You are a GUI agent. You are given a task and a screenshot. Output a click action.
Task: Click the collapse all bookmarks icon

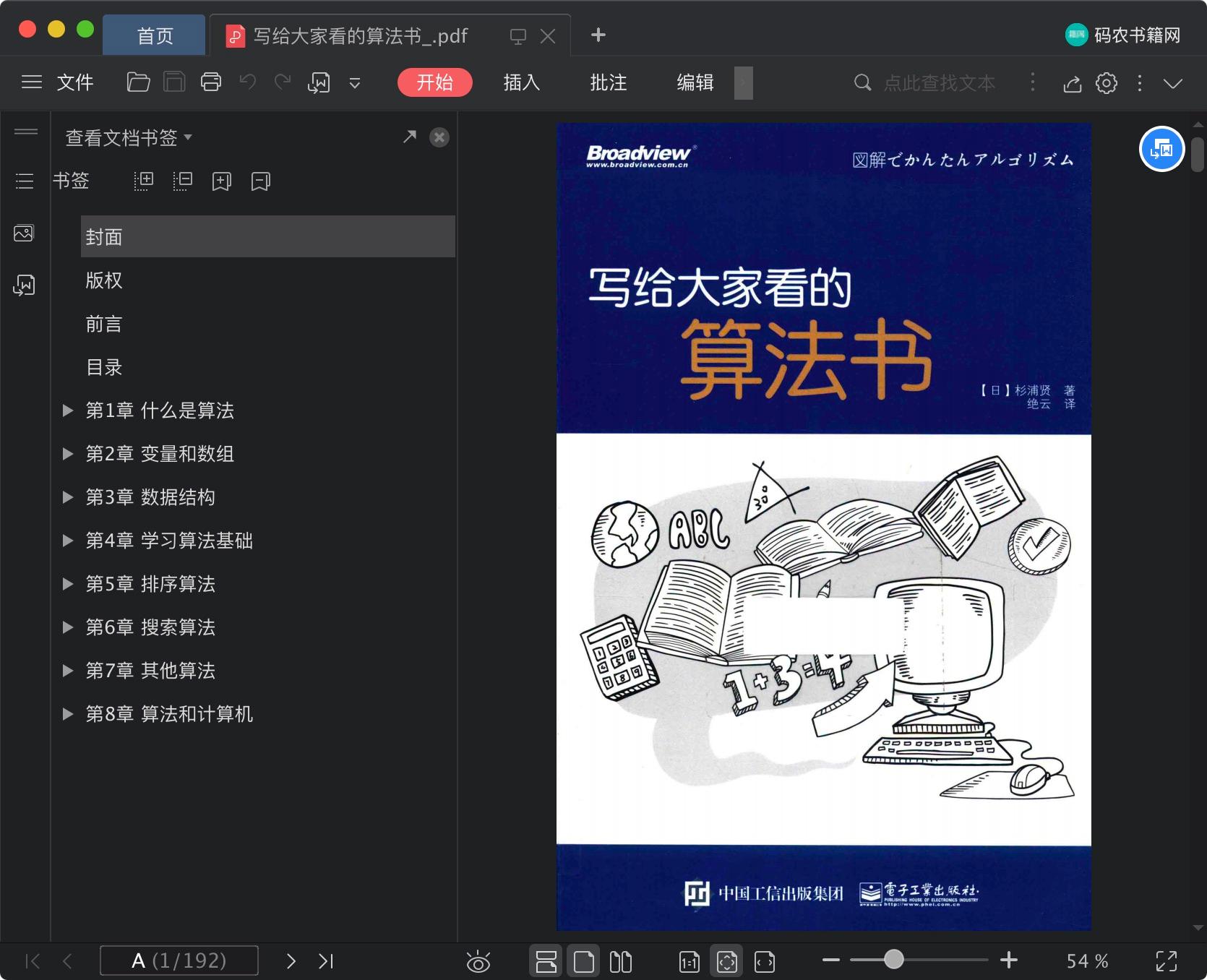click(183, 181)
